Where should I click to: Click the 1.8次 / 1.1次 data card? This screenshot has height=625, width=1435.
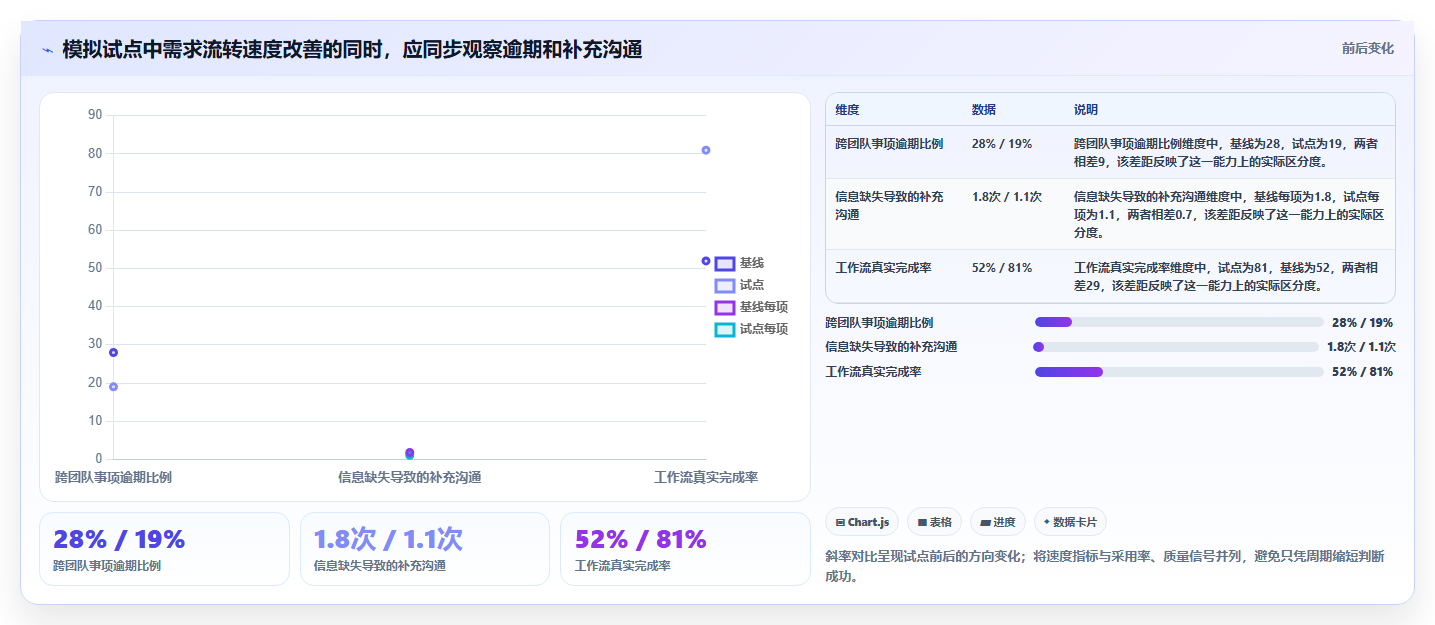(x=425, y=549)
